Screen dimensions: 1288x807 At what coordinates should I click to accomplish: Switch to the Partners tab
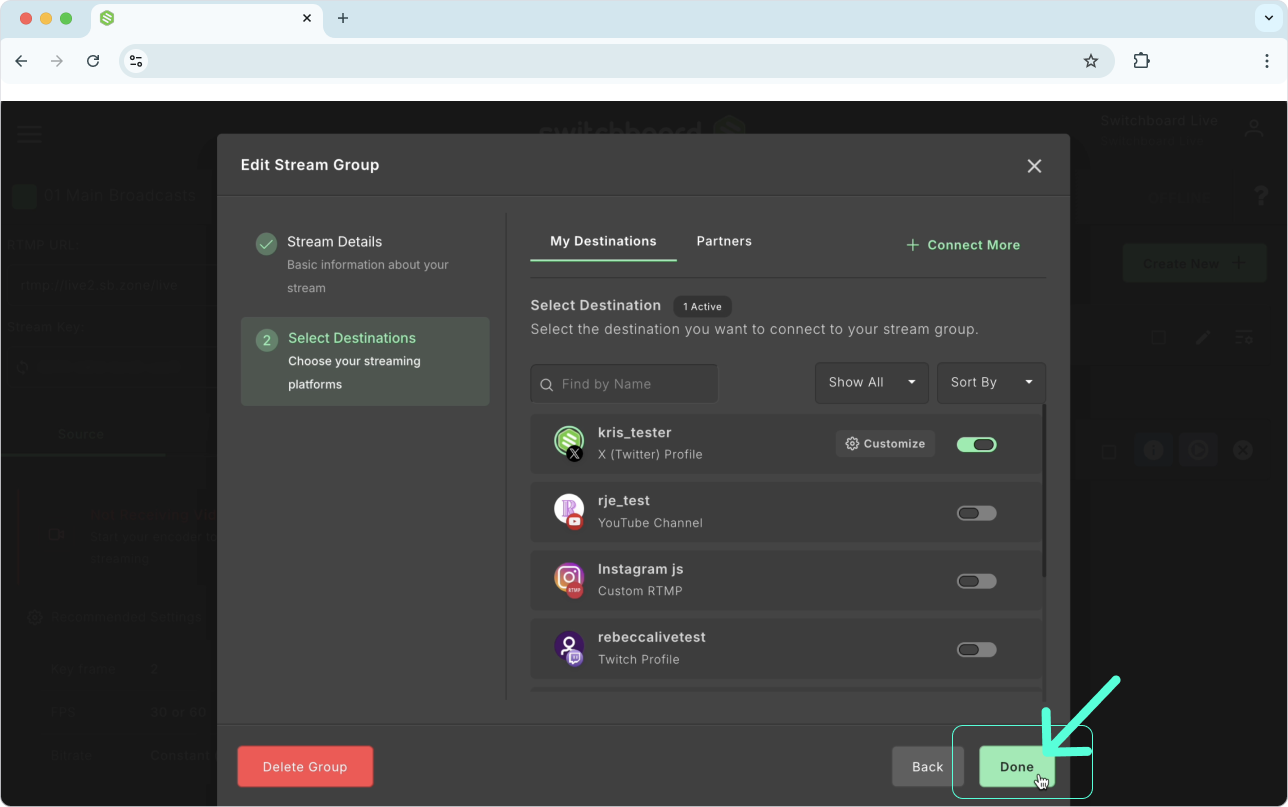(724, 241)
